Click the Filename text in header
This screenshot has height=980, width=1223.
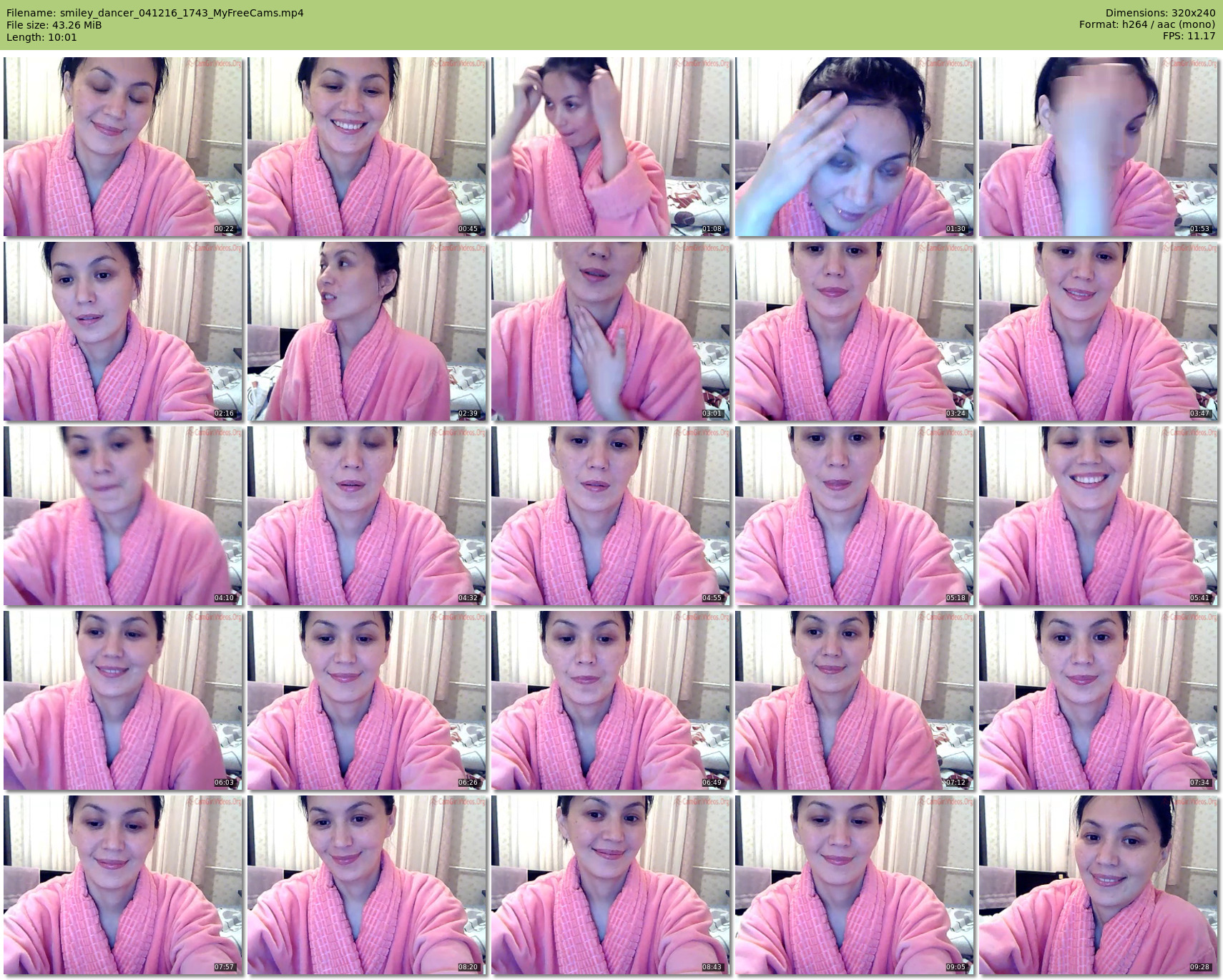155,13
